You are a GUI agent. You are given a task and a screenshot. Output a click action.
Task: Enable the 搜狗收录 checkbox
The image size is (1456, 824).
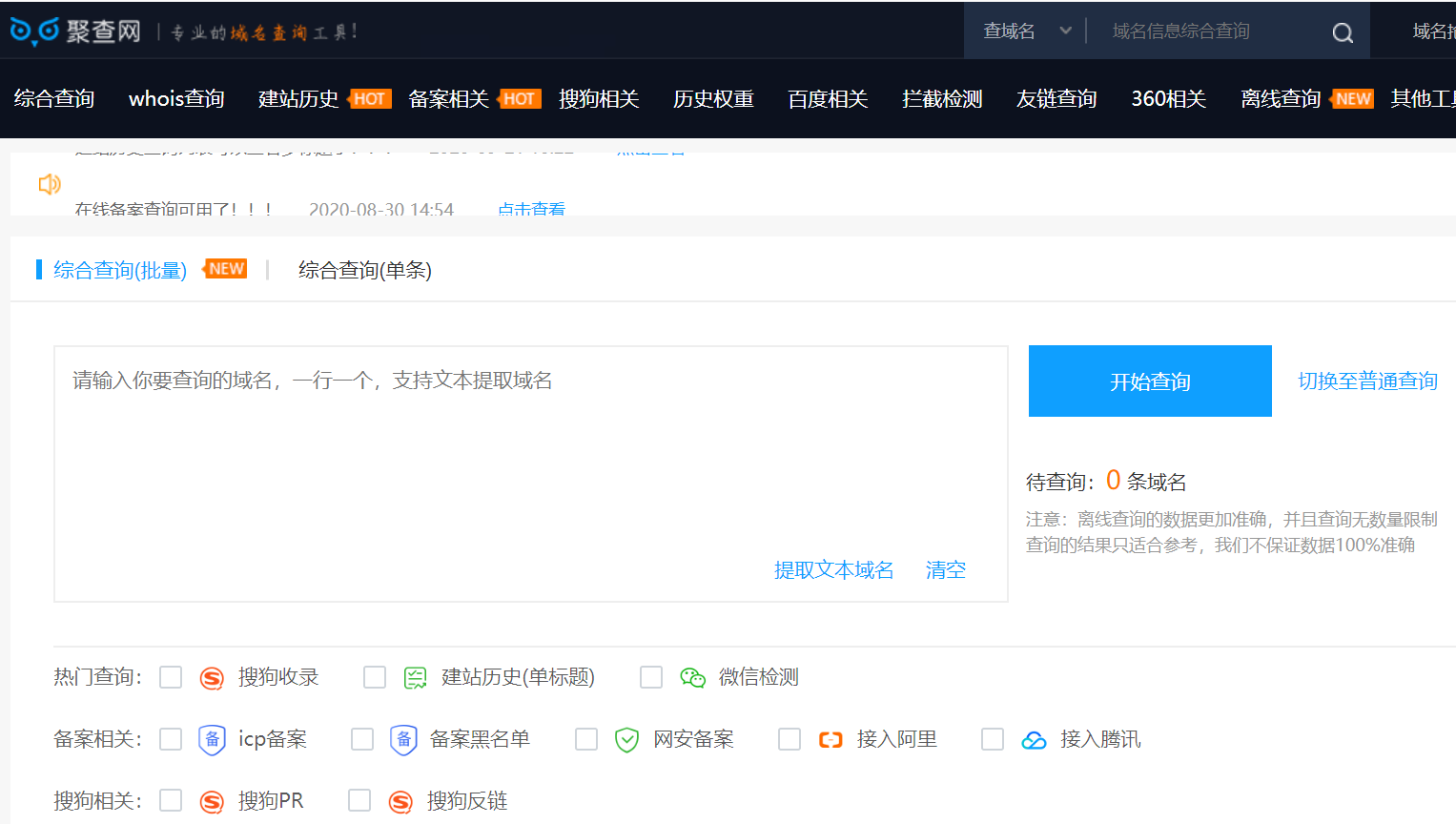click(x=171, y=677)
